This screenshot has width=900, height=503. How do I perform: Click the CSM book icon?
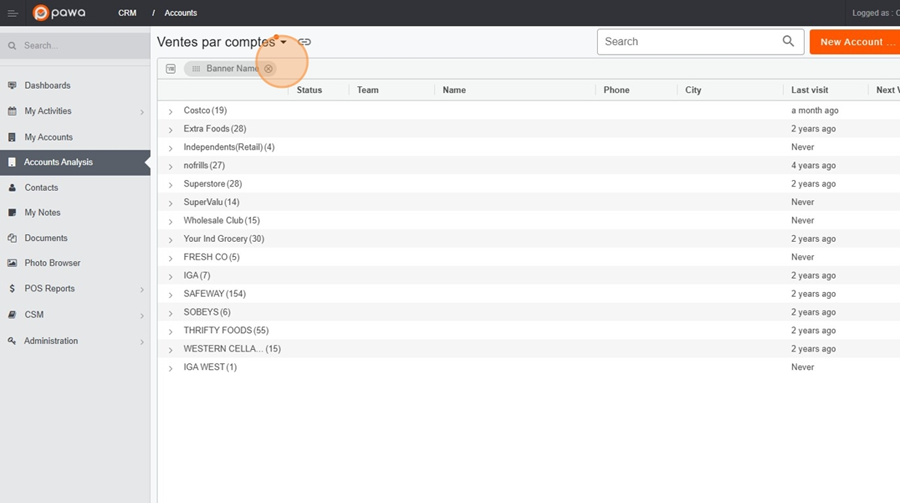[12, 314]
